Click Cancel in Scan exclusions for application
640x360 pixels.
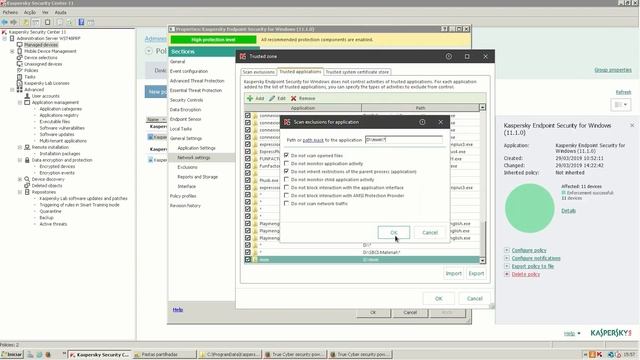[429, 233]
